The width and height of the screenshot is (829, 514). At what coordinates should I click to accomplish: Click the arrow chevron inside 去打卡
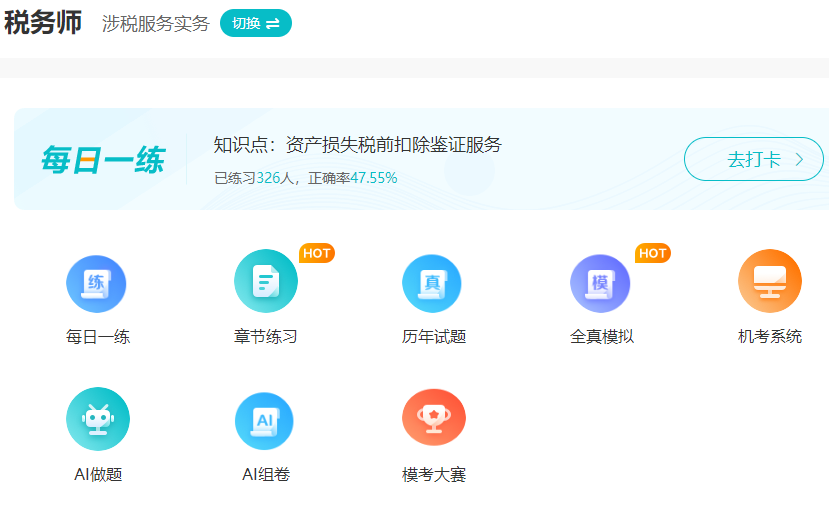tap(799, 159)
